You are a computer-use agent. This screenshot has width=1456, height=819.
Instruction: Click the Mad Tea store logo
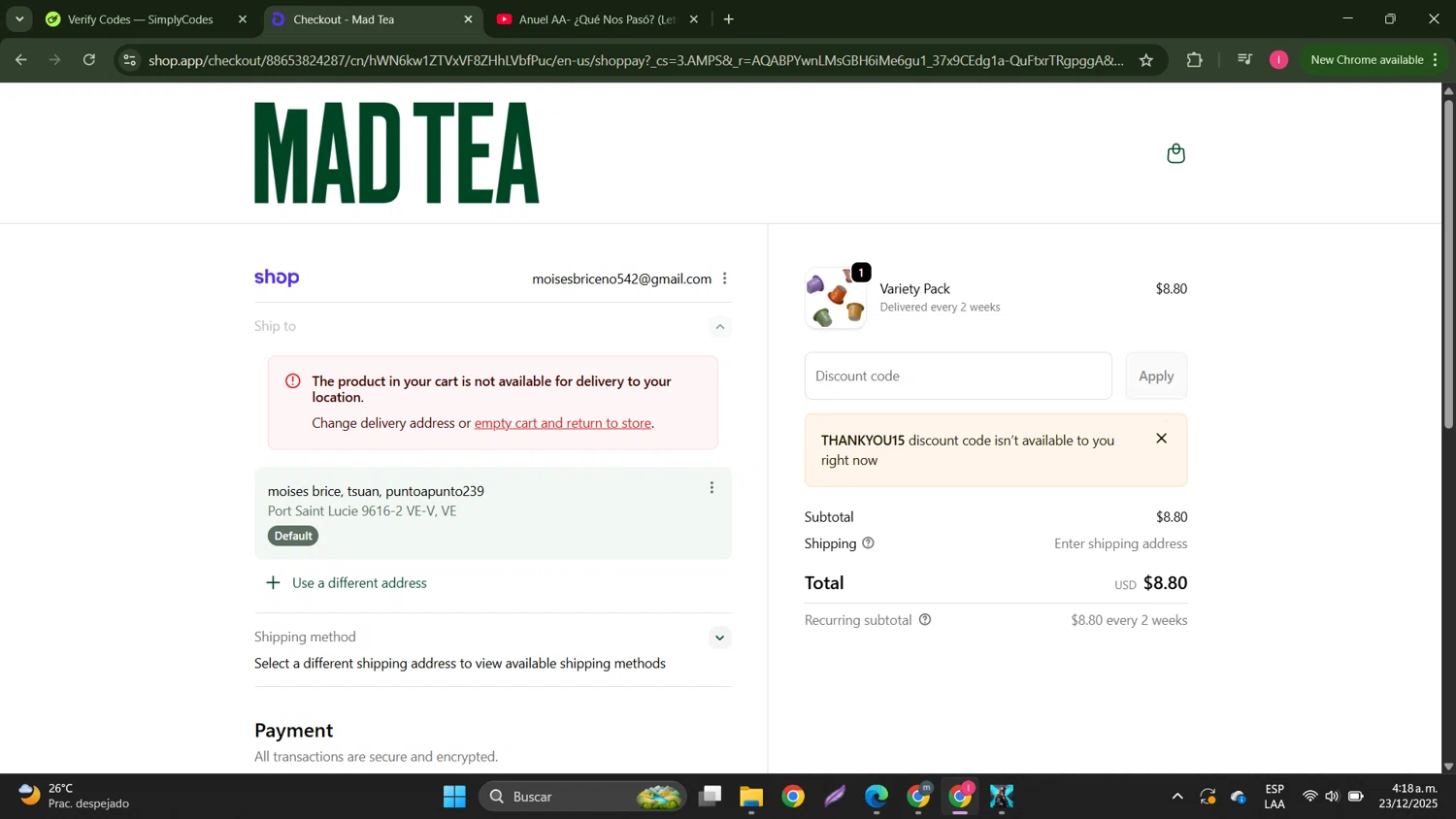(x=396, y=152)
